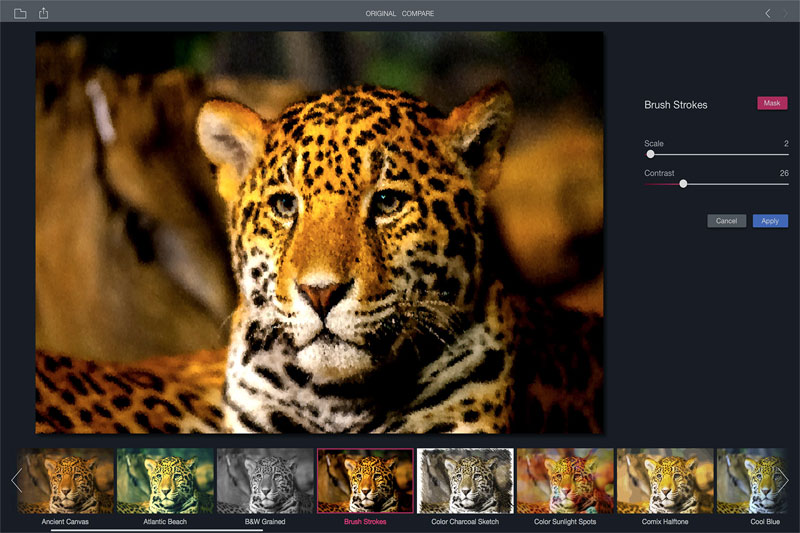Click the filter strip horizontal scrollbar

pyautogui.click(x=157, y=530)
